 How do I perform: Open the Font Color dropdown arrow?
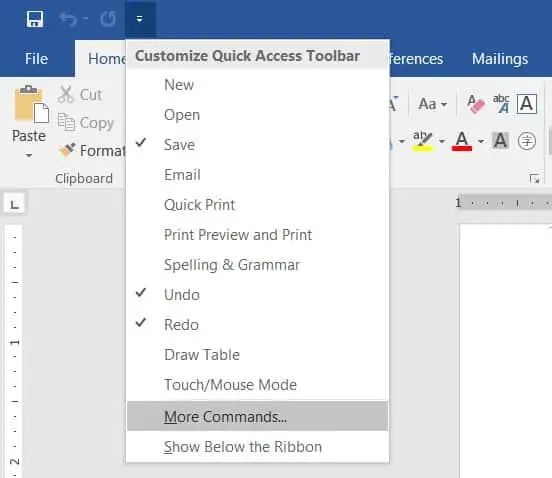click(481, 141)
